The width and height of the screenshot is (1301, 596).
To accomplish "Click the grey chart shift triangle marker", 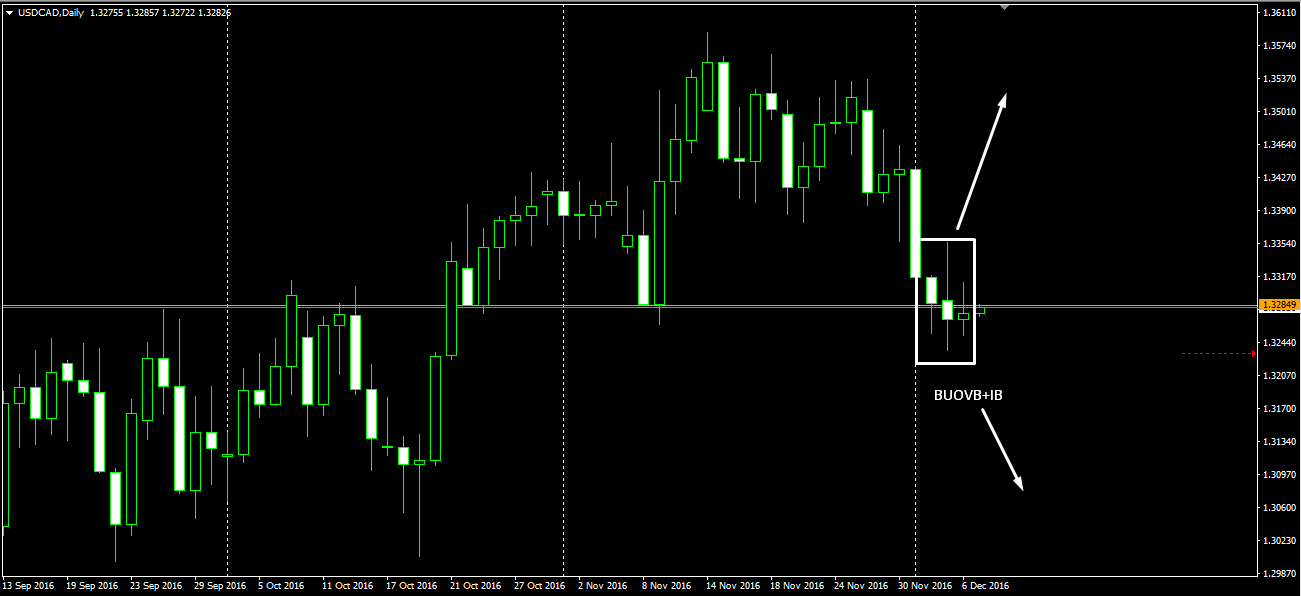I will [x=1004, y=7].
